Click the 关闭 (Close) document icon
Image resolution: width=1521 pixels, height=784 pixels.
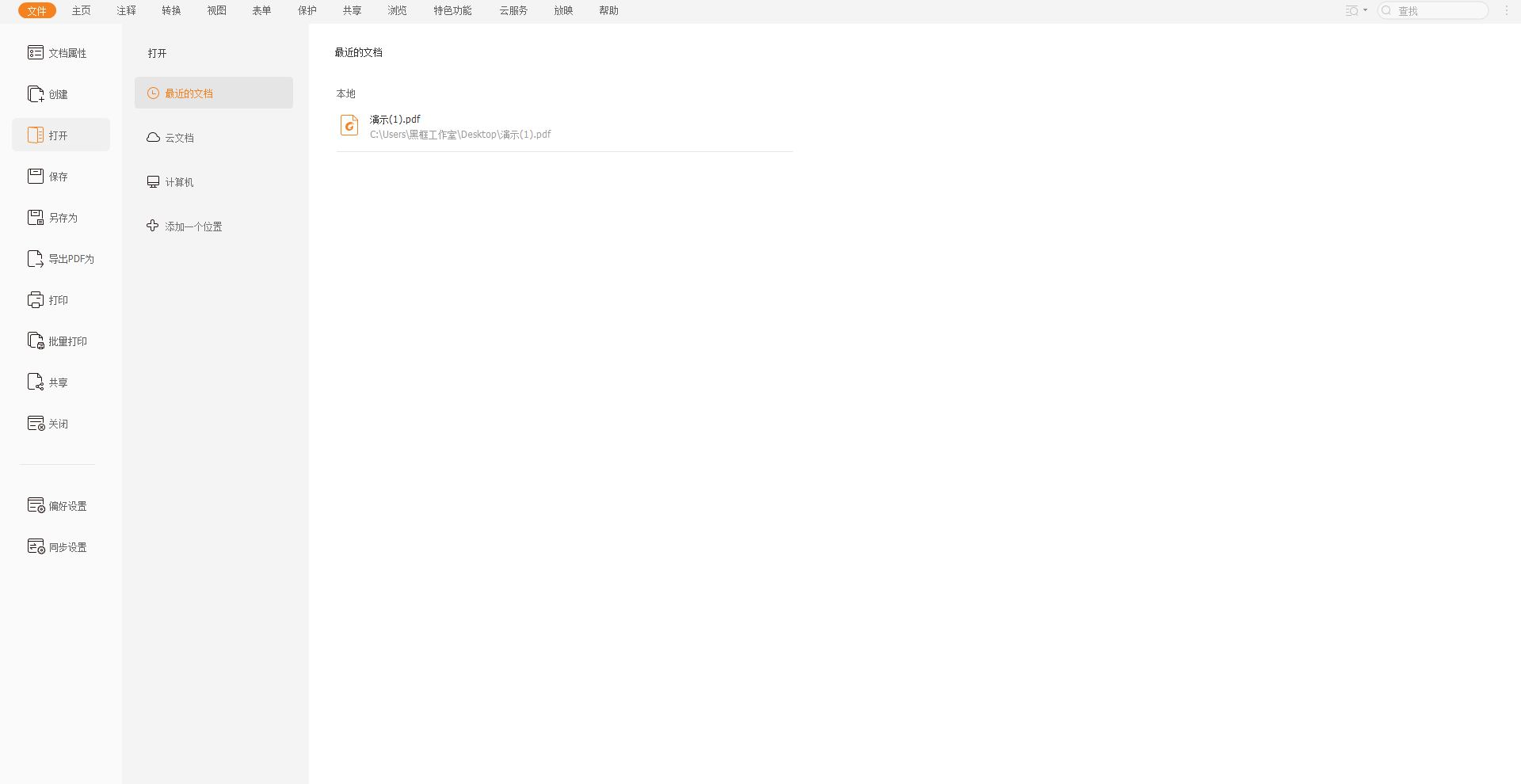(36, 424)
